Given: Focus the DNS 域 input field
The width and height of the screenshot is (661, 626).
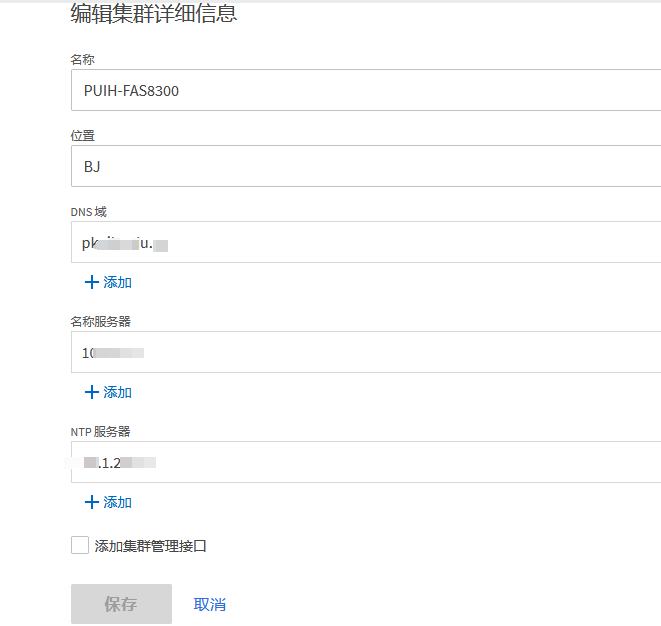Looking at the screenshot, I should pyautogui.click(x=366, y=242).
